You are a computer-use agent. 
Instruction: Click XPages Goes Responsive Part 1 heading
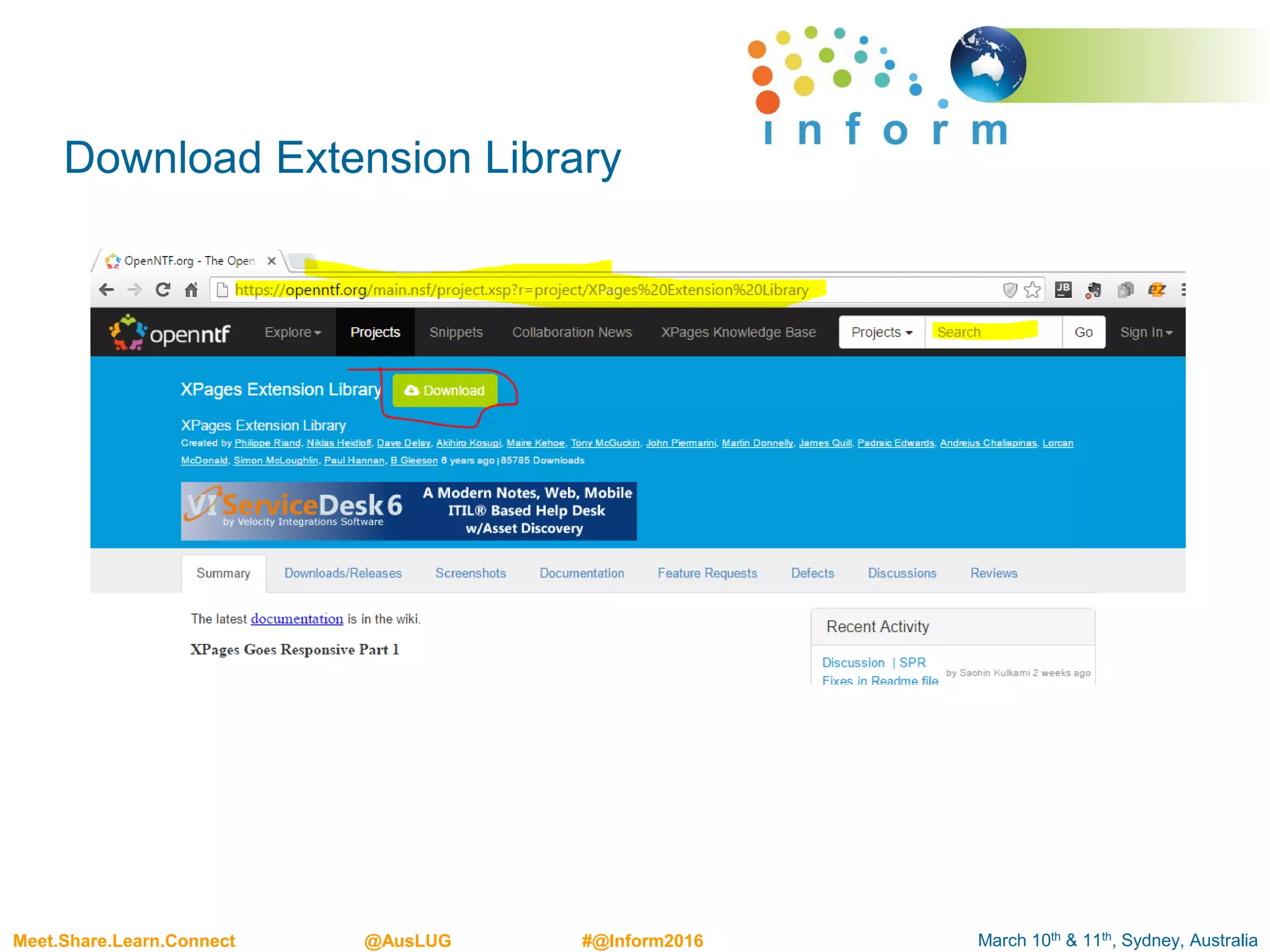(x=295, y=650)
